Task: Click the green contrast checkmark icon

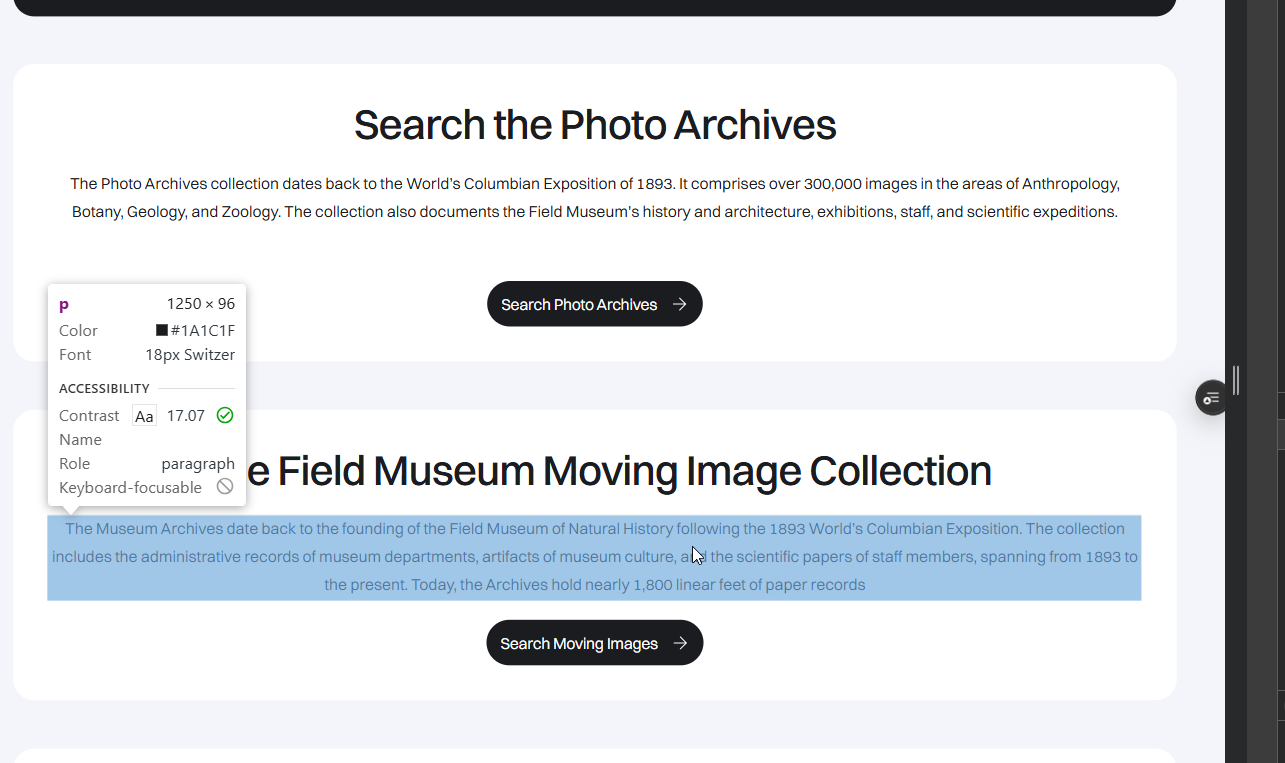Action: click(x=225, y=415)
